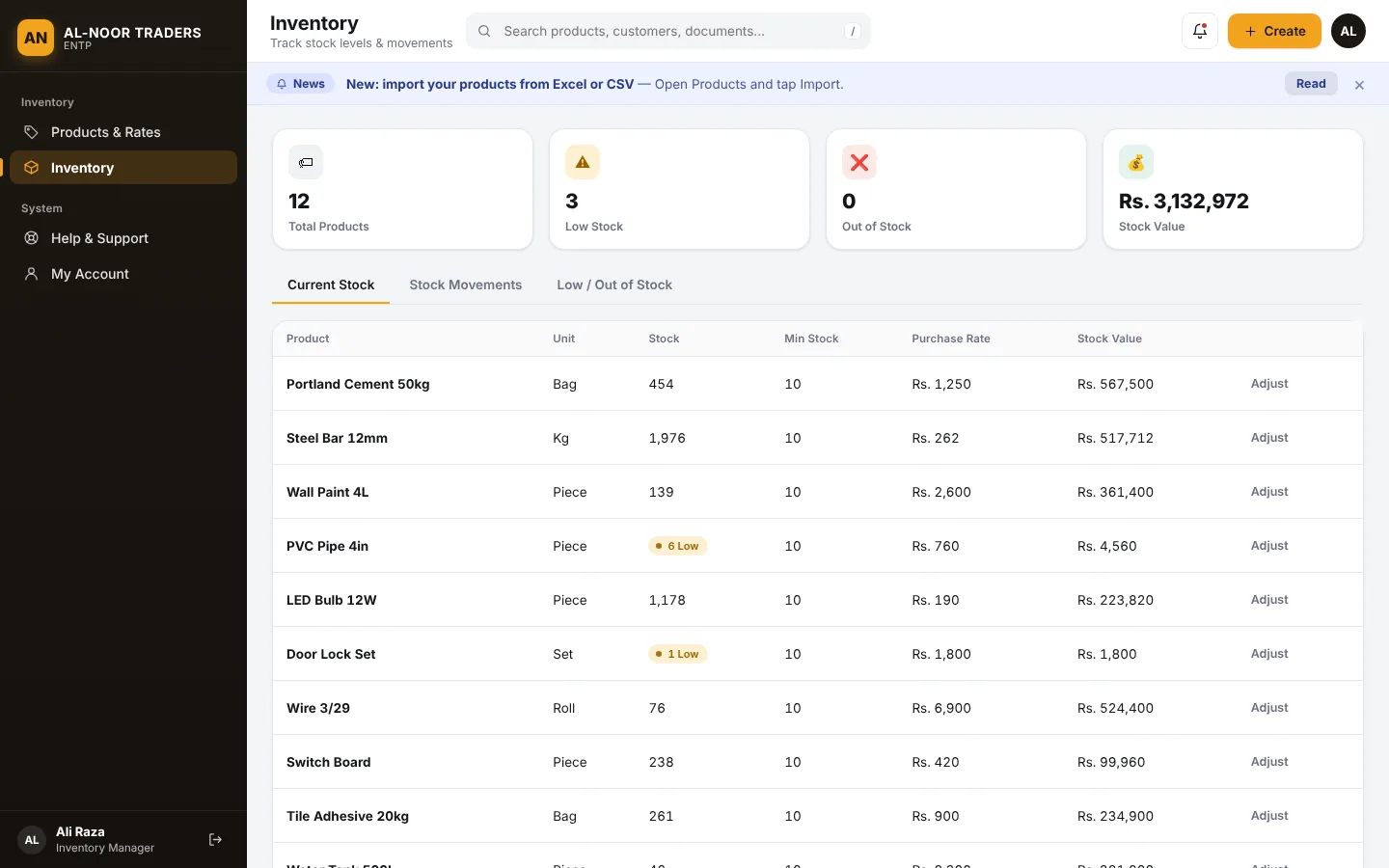1389x868 pixels.
Task: Open the Low / Out of Stock tab
Action: (x=614, y=285)
